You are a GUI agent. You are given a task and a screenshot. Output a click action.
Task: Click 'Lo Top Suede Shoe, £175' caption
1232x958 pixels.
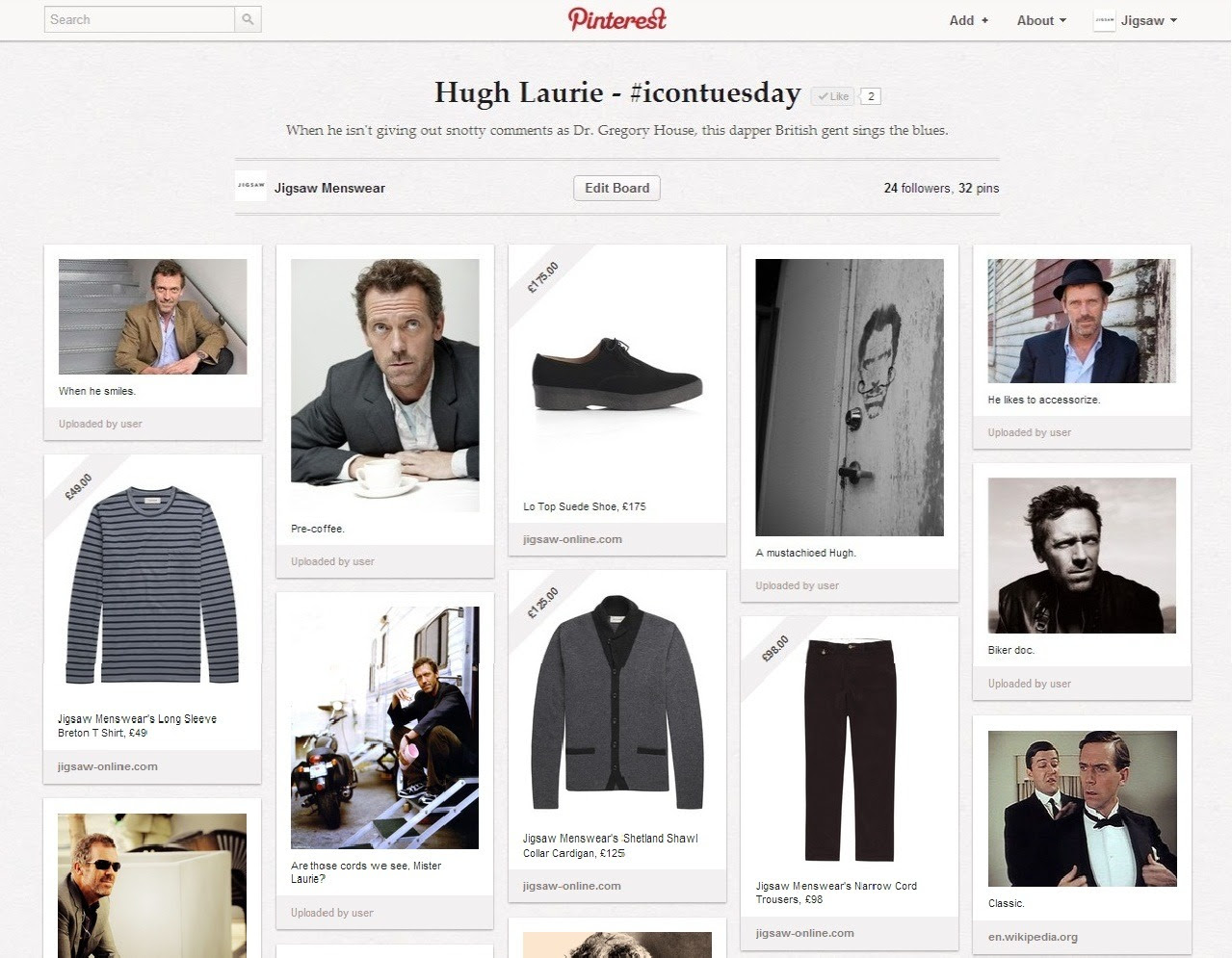pos(585,506)
